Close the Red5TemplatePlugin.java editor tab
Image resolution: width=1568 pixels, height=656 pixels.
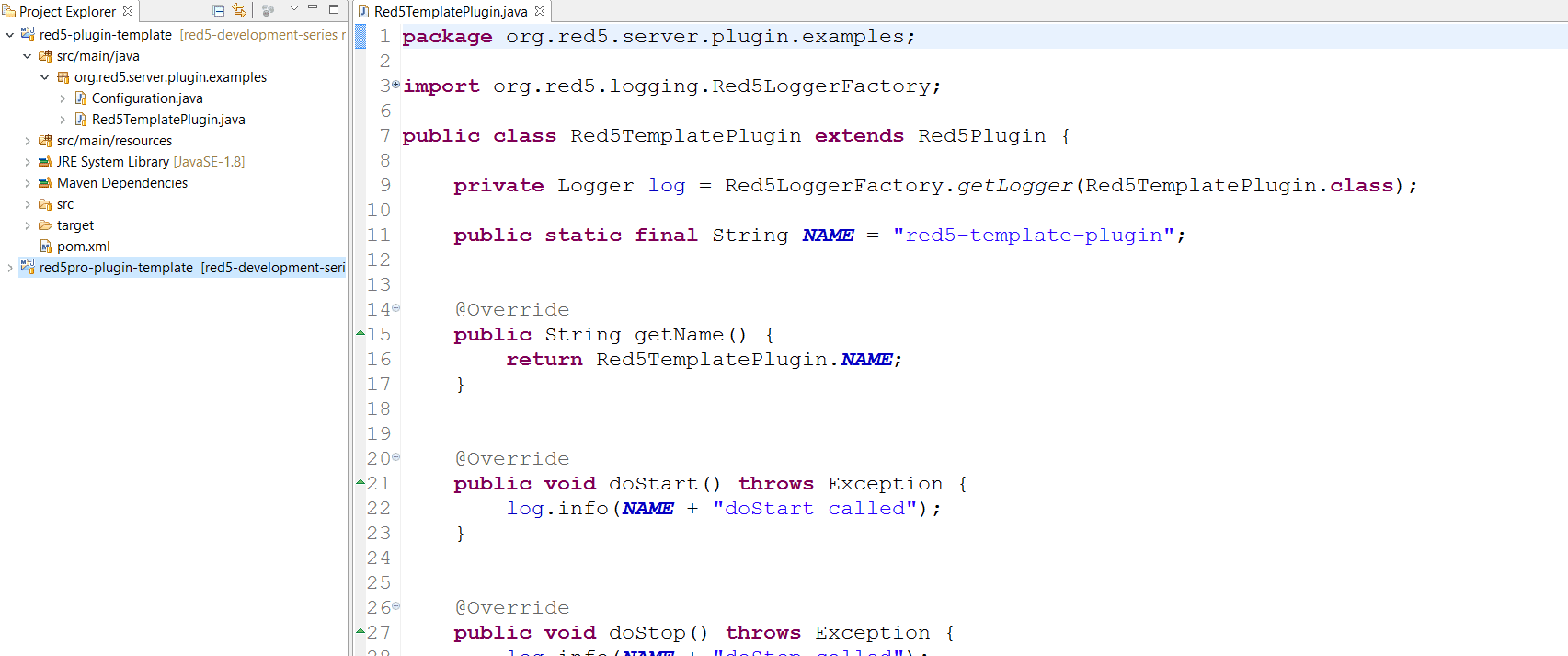540,11
